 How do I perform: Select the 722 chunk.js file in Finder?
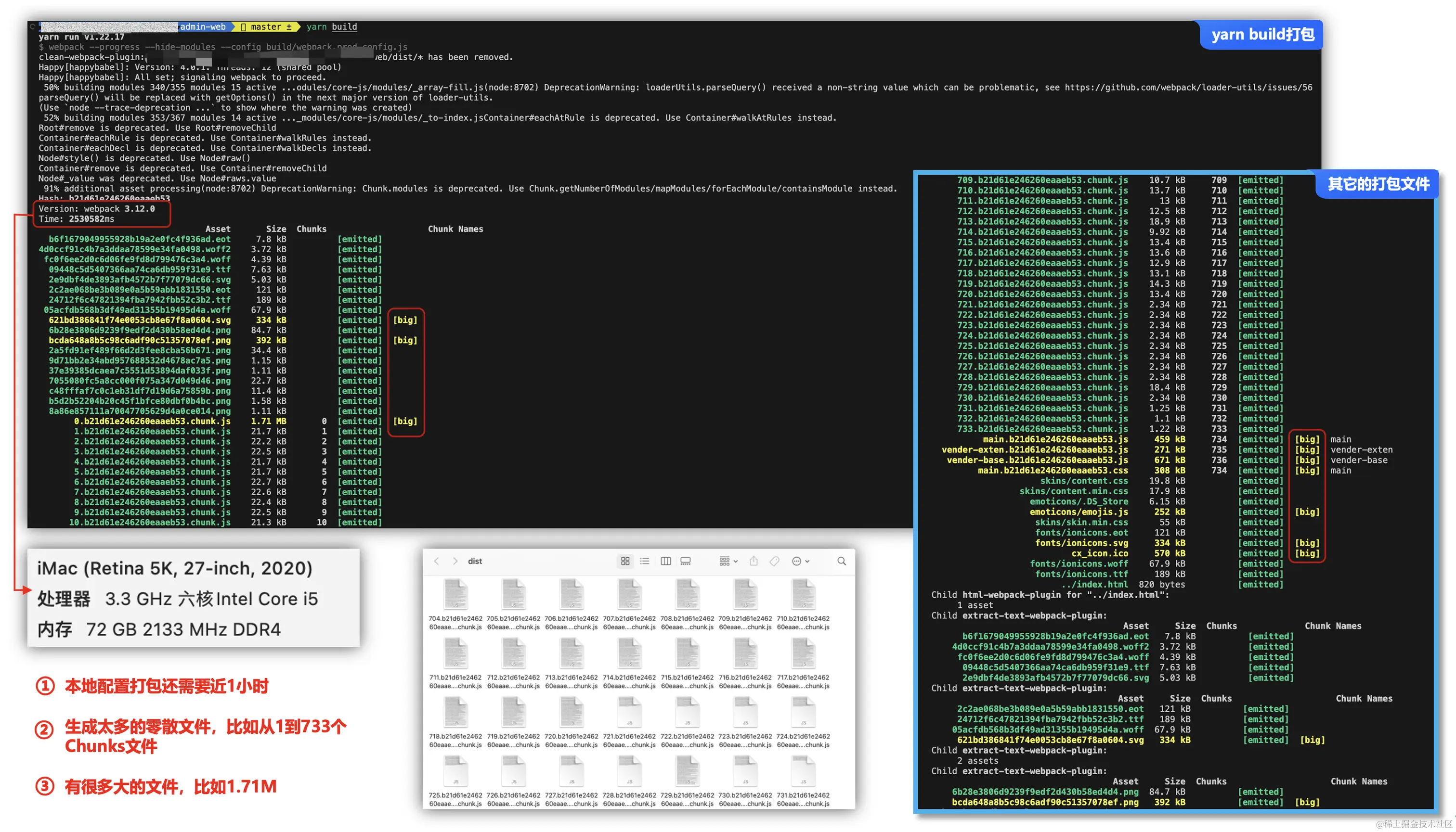[x=688, y=712]
